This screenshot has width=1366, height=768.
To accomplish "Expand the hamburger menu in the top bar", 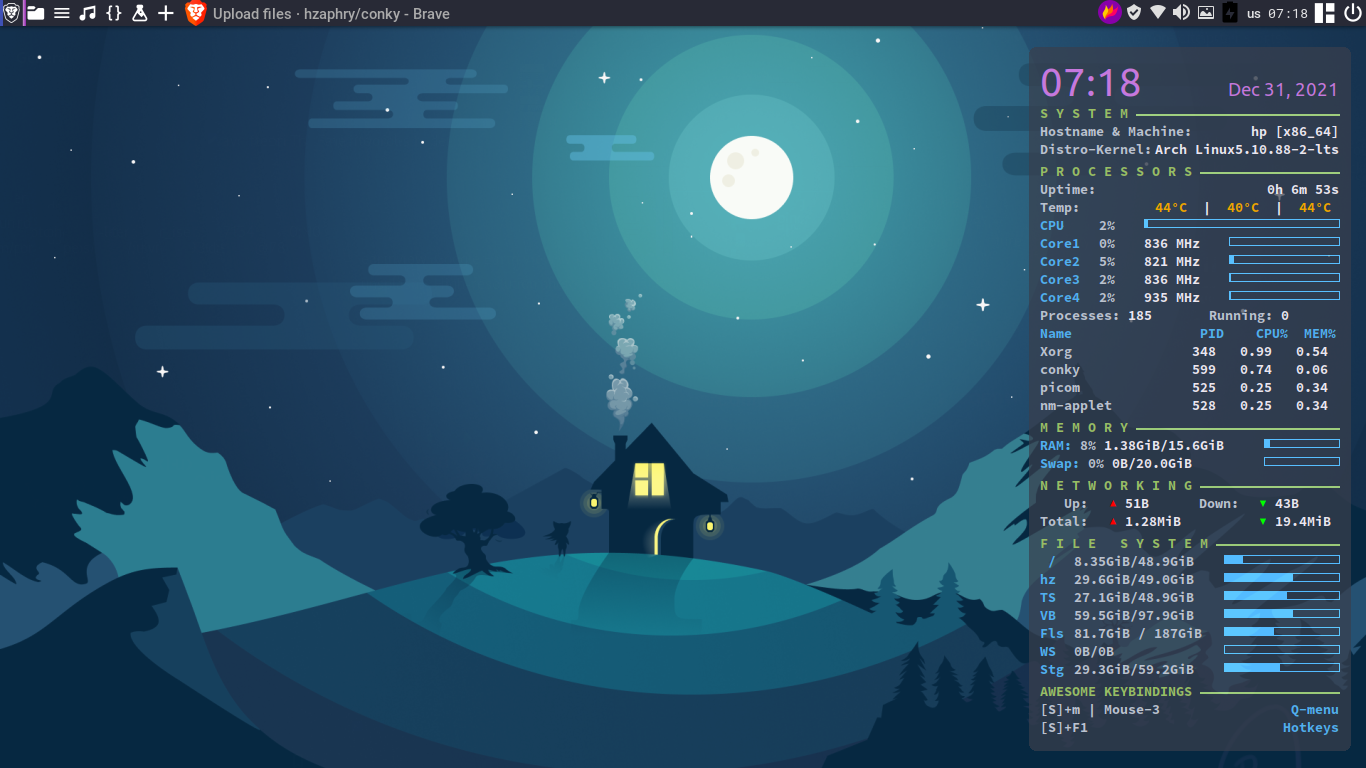I will tap(61, 13).
